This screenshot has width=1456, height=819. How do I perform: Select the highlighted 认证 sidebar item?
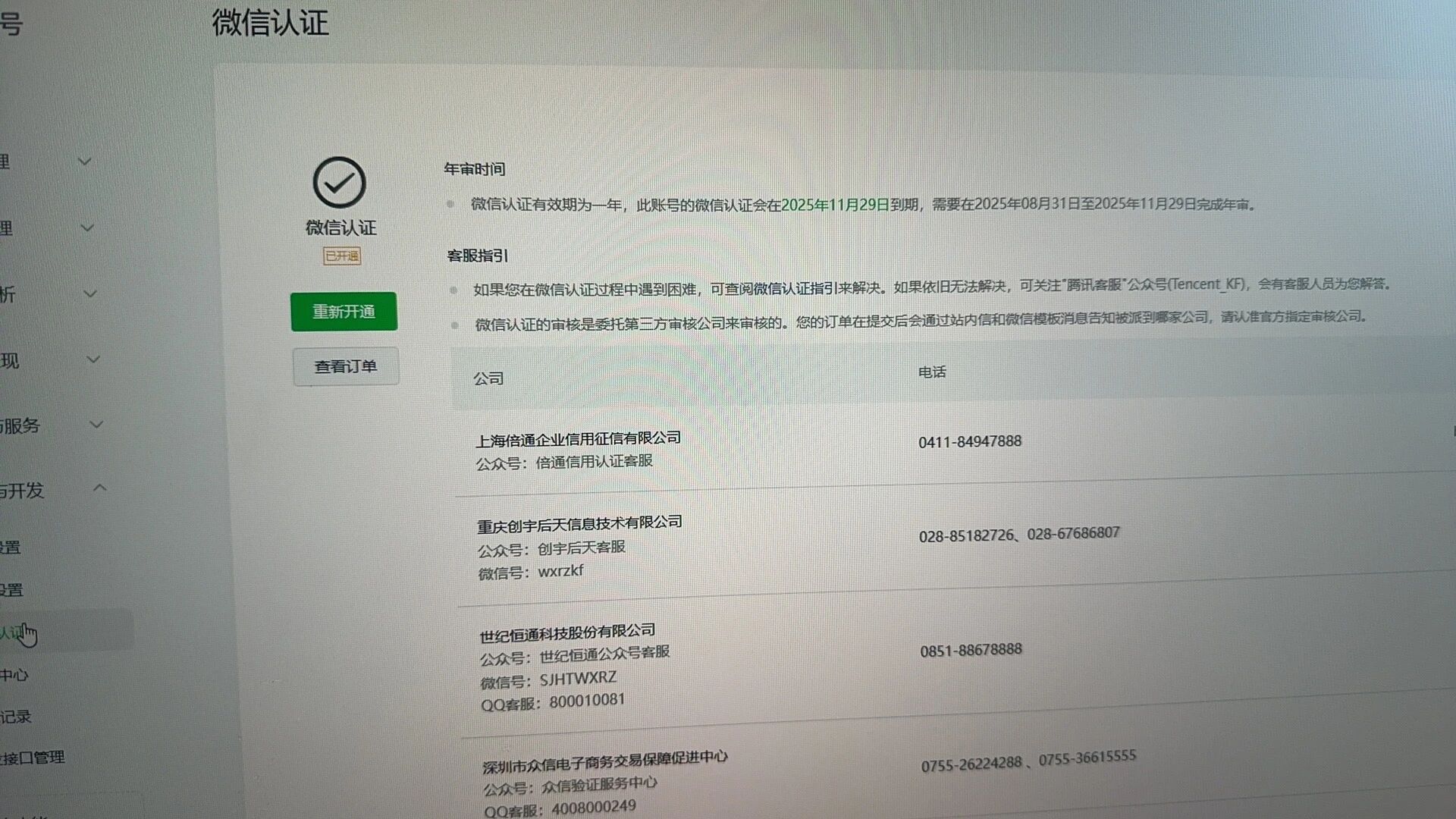coord(14,633)
